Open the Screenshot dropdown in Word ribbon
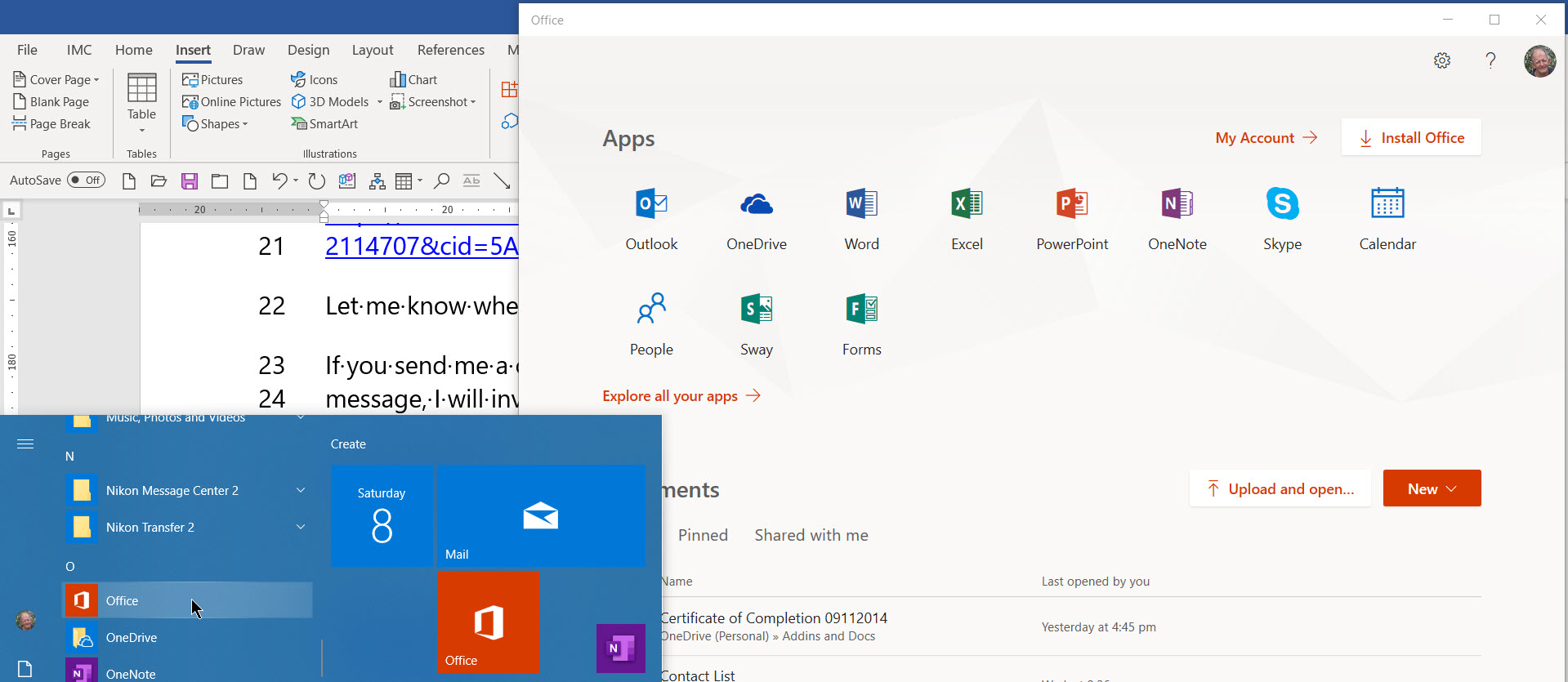1568x682 pixels. pyautogui.click(x=433, y=101)
